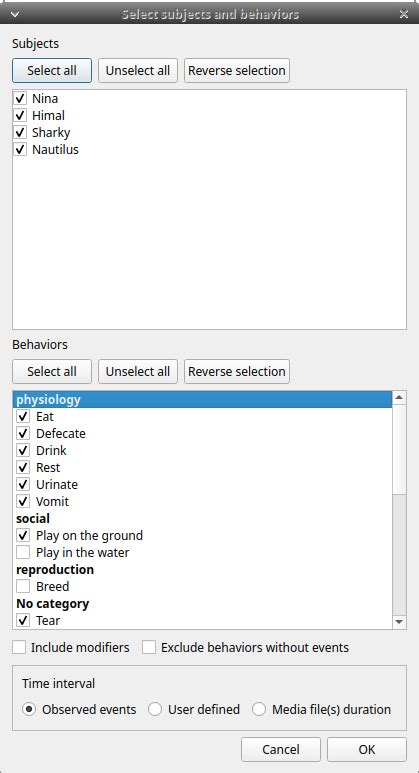Check Play in the water behavior

[23, 553]
